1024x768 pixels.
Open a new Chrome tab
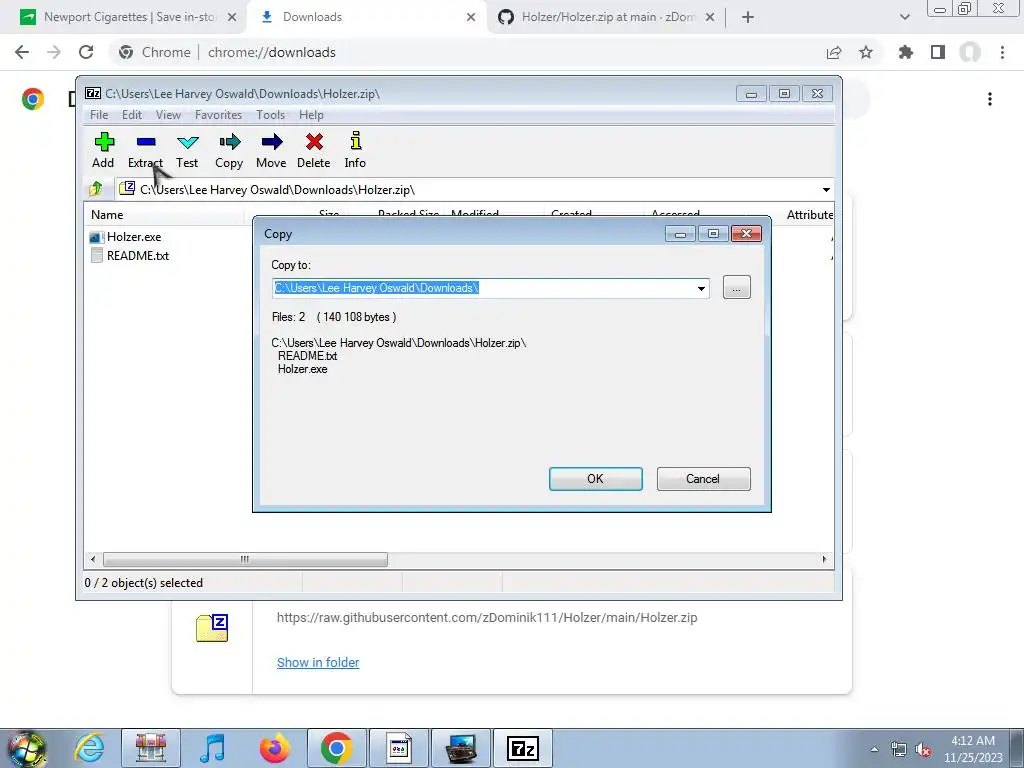pos(748,17)
